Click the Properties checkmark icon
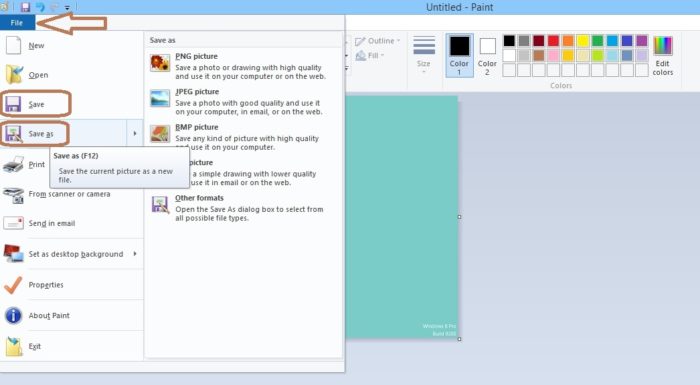700x385 pixels. coord(13,285)
